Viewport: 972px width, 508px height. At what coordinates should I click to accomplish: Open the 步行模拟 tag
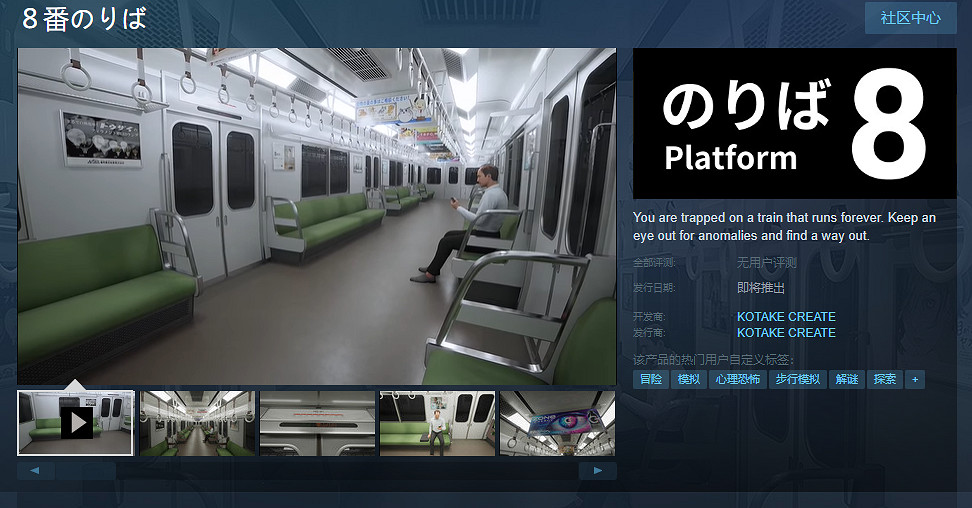coord(797,380)
